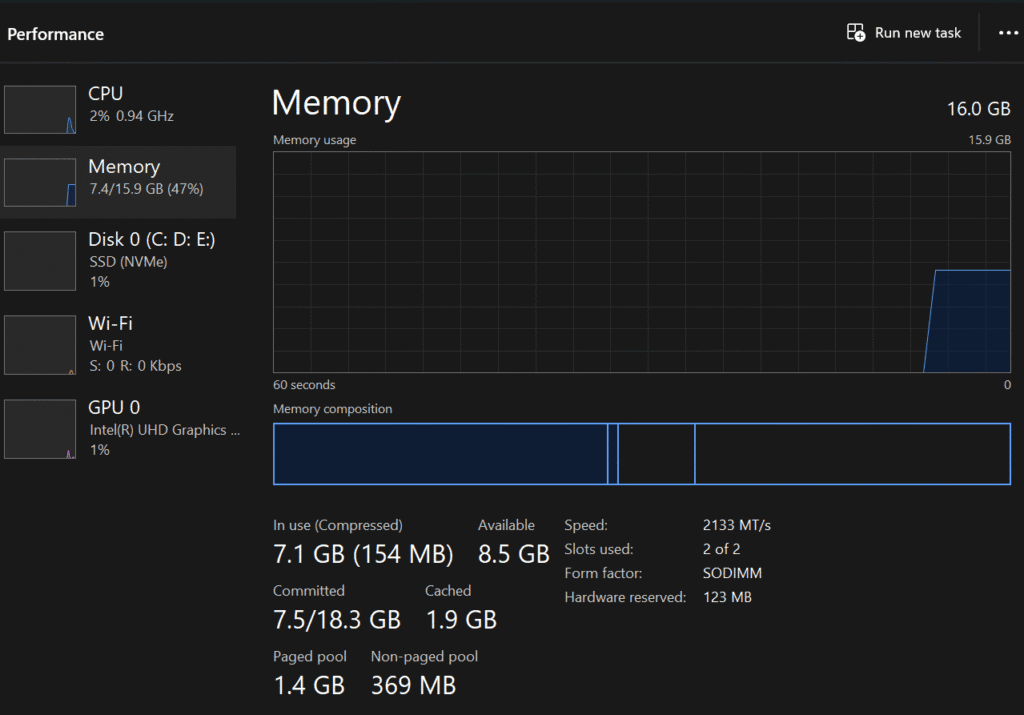Click the Hardware reserved 123 MB value

coord(727,597)
